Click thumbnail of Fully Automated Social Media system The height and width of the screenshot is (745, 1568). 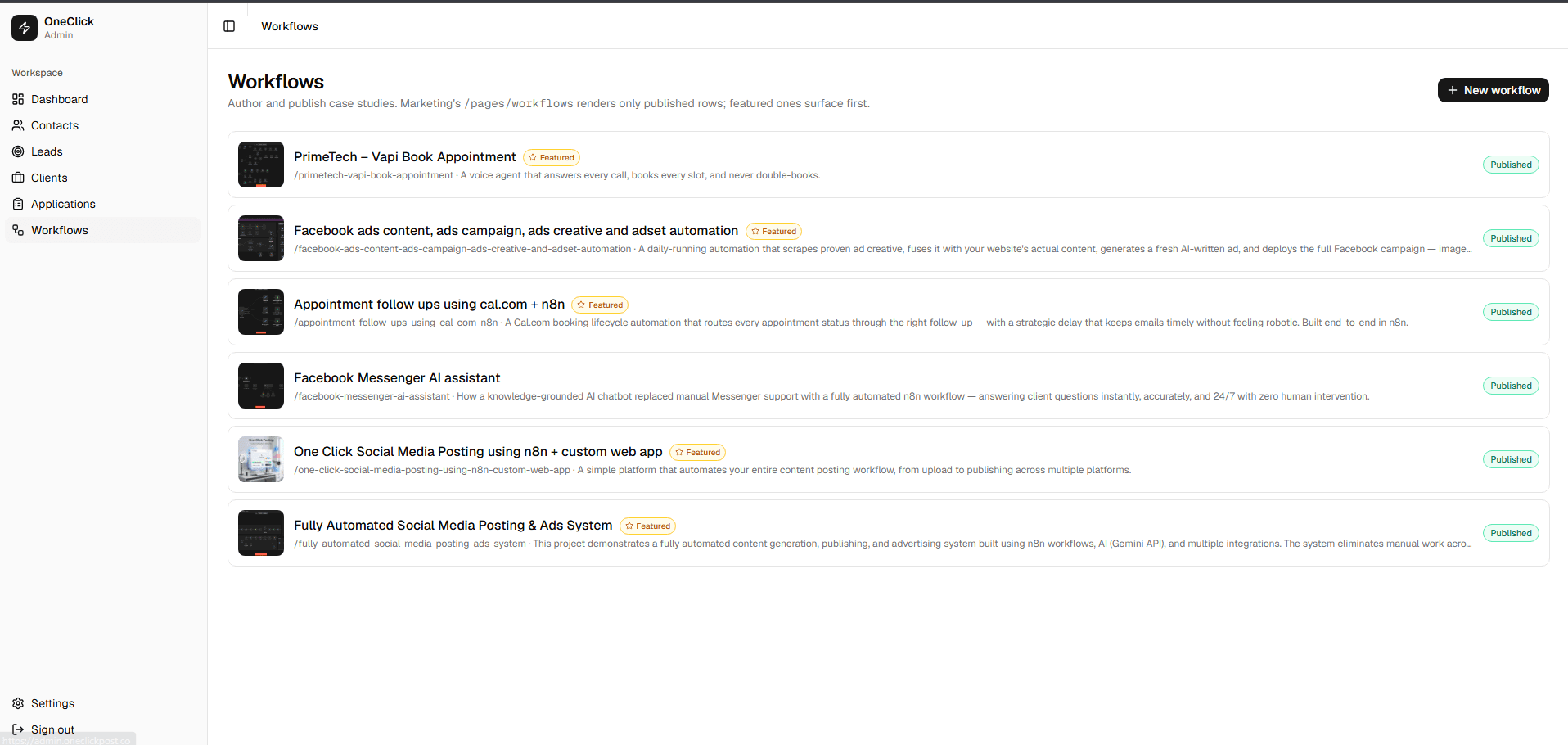pos(261,533)
